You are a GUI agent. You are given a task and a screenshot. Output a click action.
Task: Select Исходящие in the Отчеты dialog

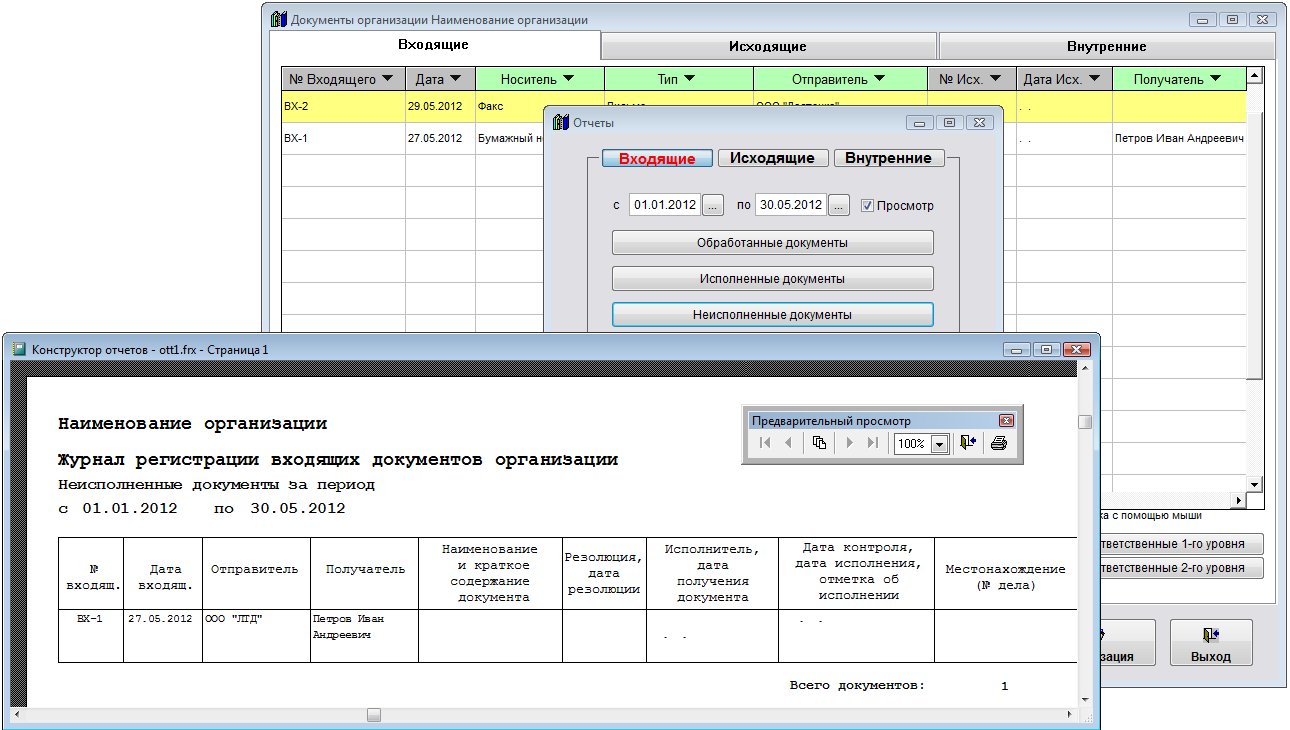tap(772, 158)
